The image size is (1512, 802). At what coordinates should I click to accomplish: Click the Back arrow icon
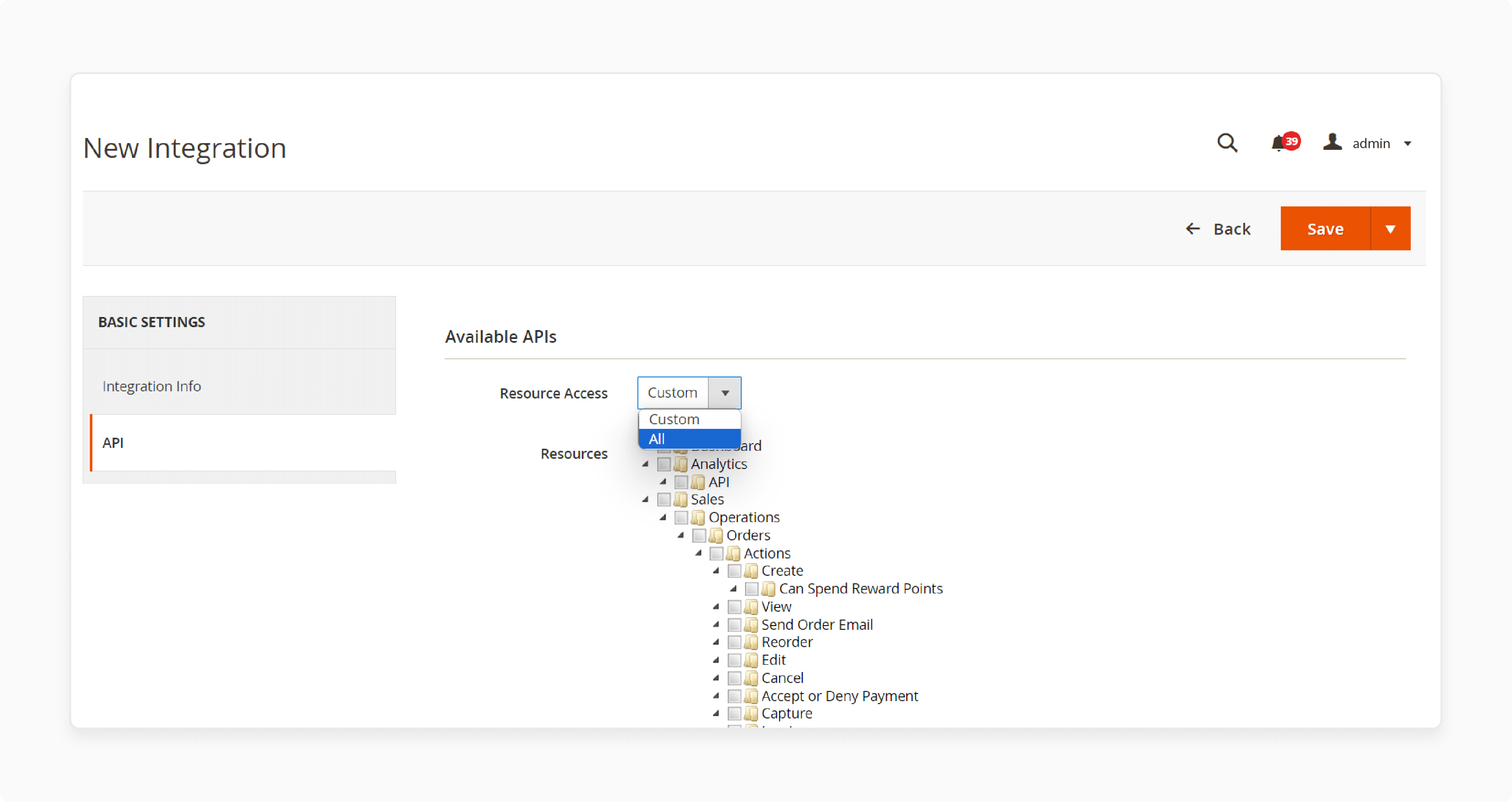pyautogui.click(x=1193, y=228)
